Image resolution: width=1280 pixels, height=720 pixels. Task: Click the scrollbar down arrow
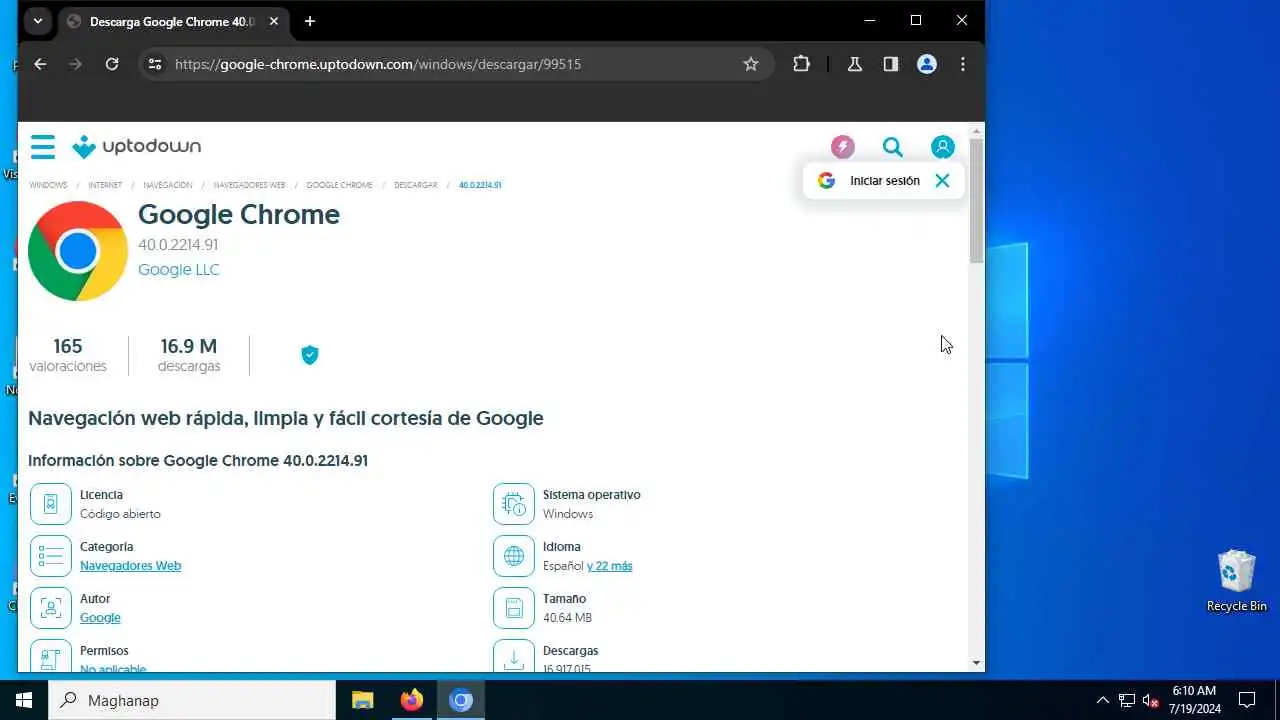click(977, 663)
